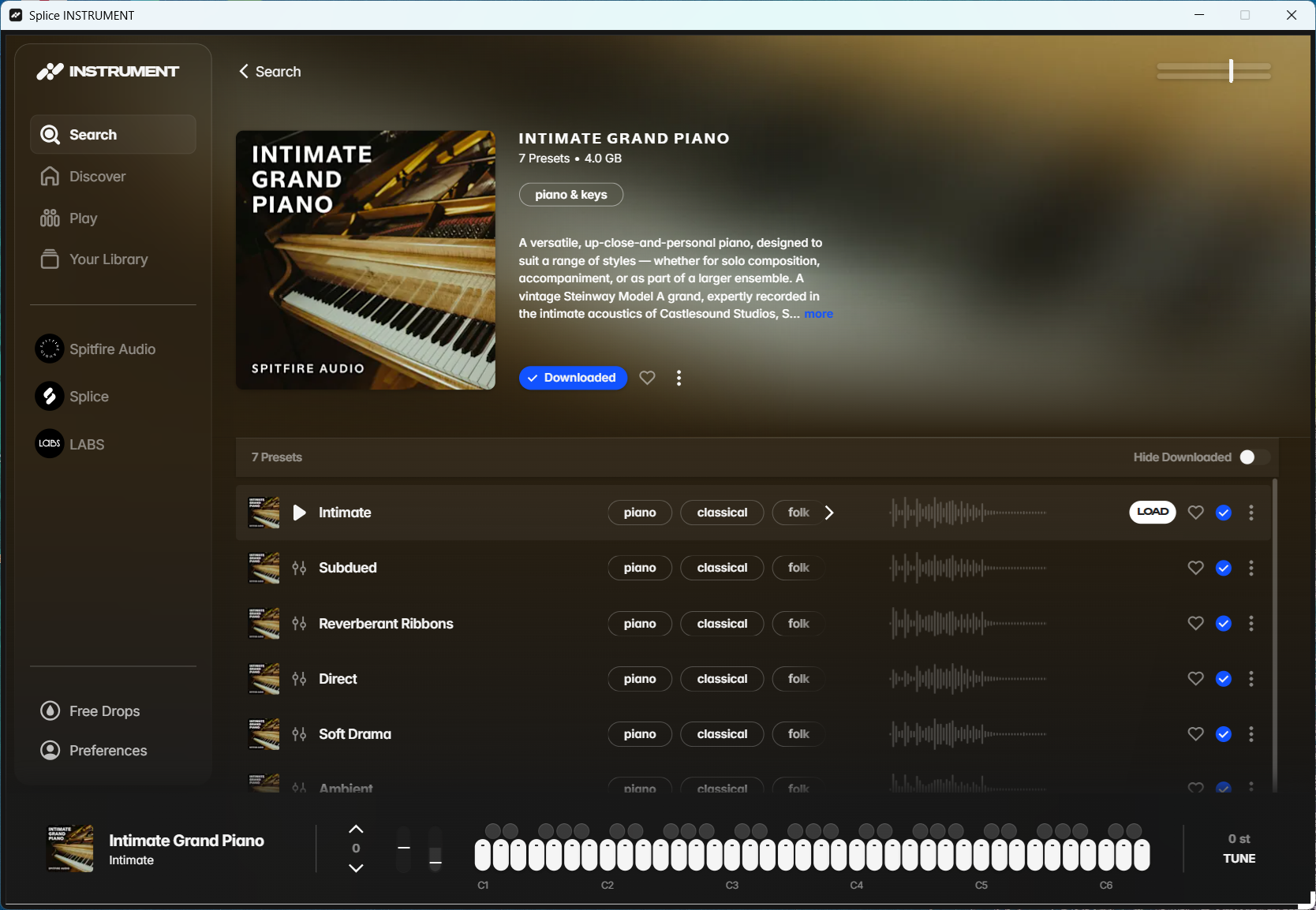Open the Search section
This screenshot has height=910, width=1316.
(x=113, y=135)
